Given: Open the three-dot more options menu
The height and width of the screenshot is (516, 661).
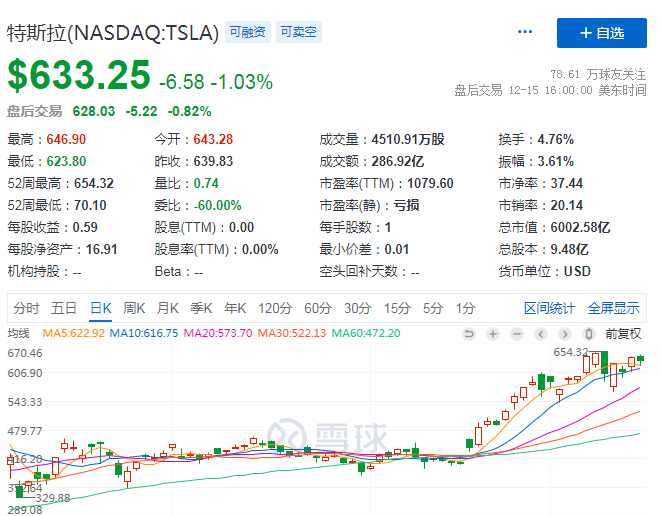Looking at the screenshot, I should tap(525, 32).
